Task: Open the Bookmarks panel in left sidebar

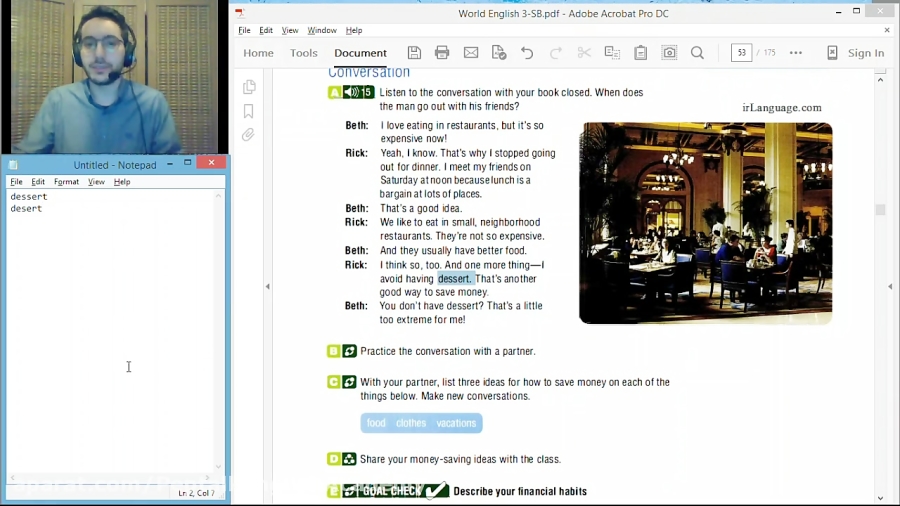Action: click(x=249, y=111)
